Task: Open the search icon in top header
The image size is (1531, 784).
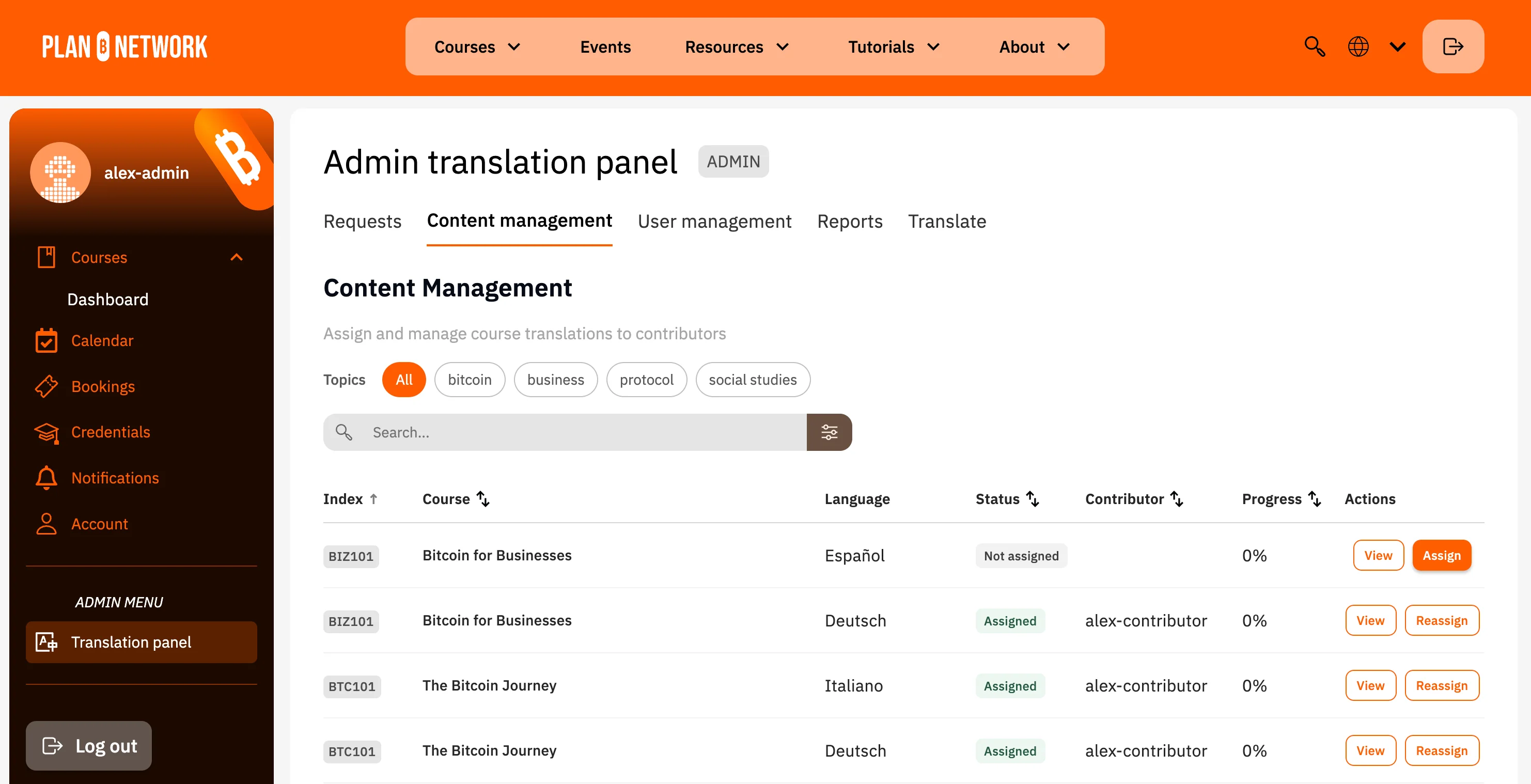Action: (x=1314, y=46)
